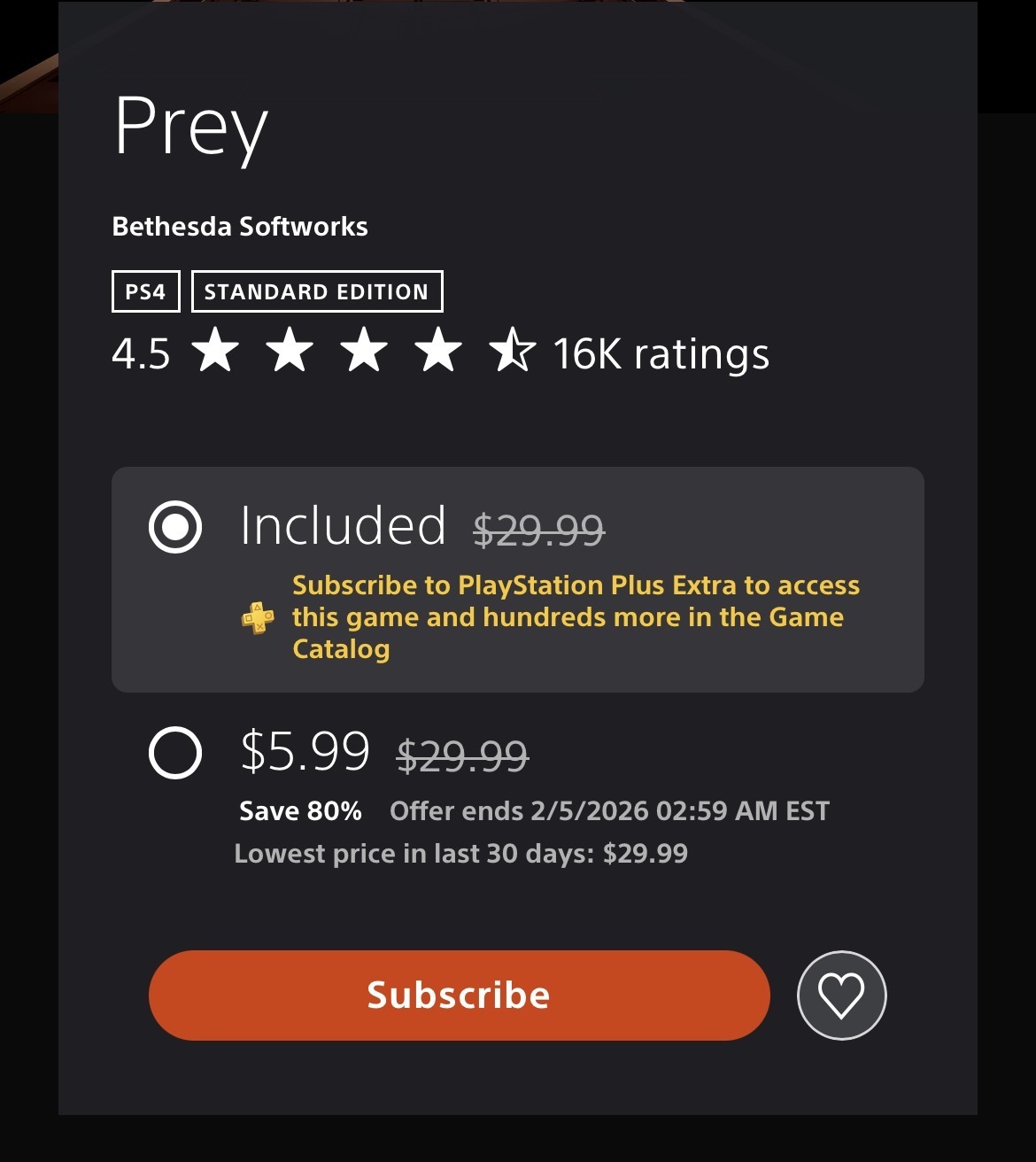Click the Lowest price in last 30 days text
The width and height of the screenshot is (1036, 1162).
[x=460, y=854]
